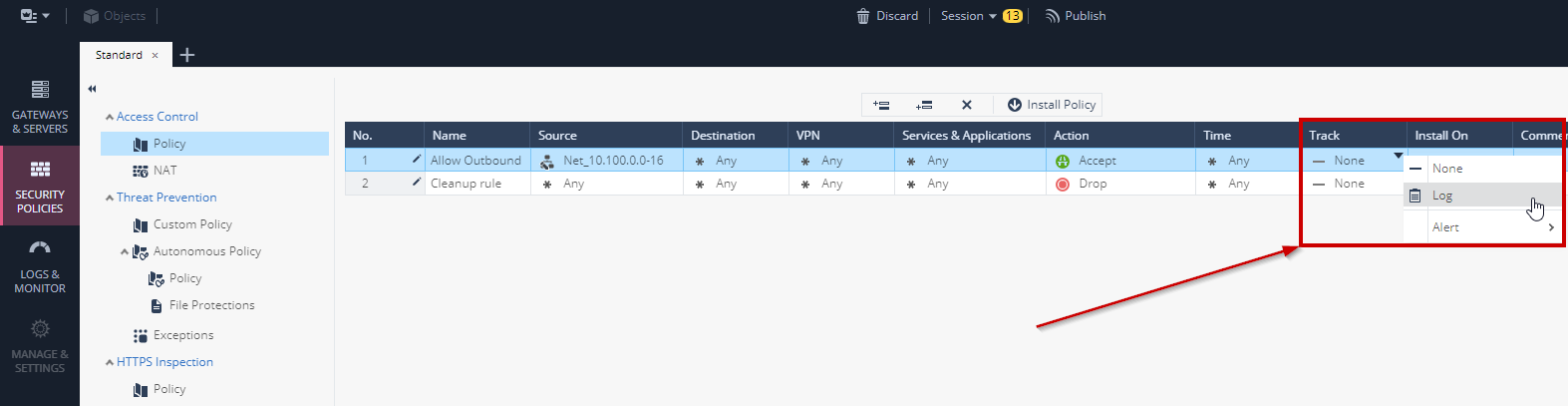Close the Standard tab

point(155,56)
